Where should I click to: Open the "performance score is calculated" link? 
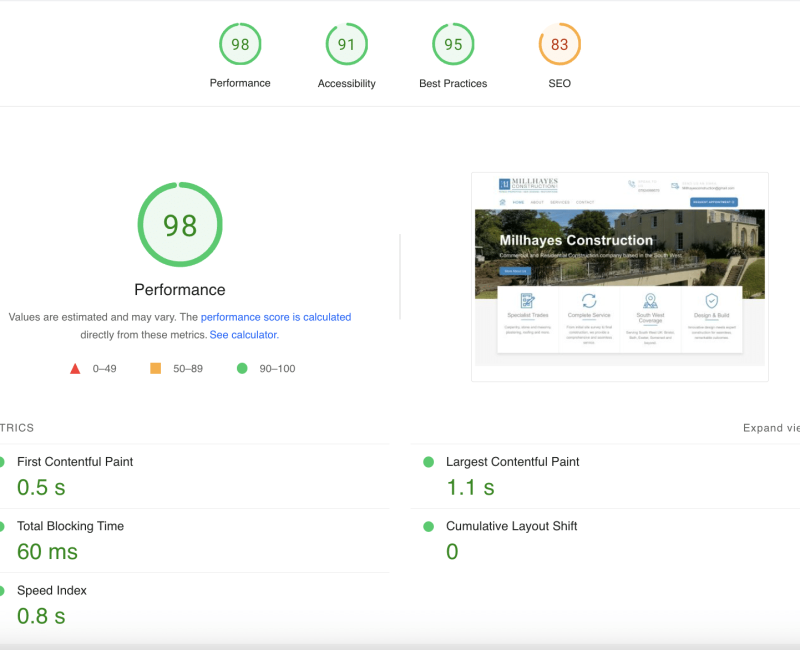click(x=276, y=317)
